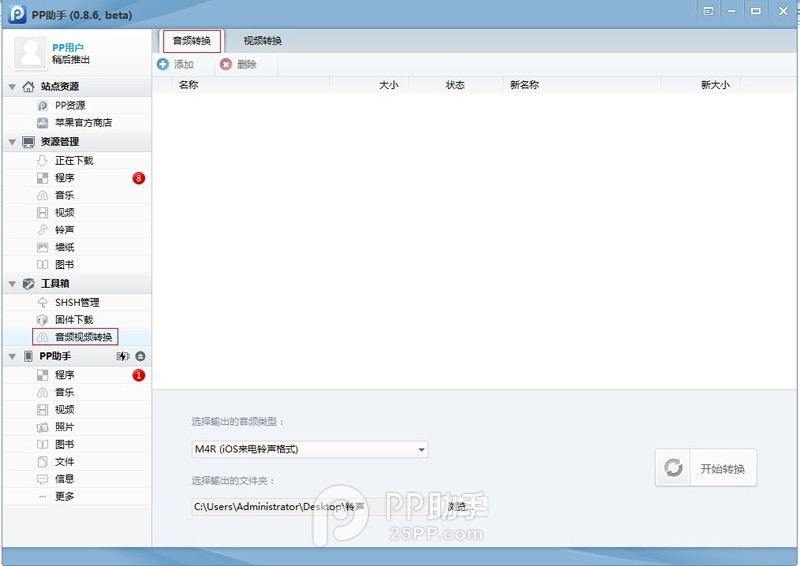Click 图书 book icon under 资源管理
800x566 pixels.
tap(43, 265)
